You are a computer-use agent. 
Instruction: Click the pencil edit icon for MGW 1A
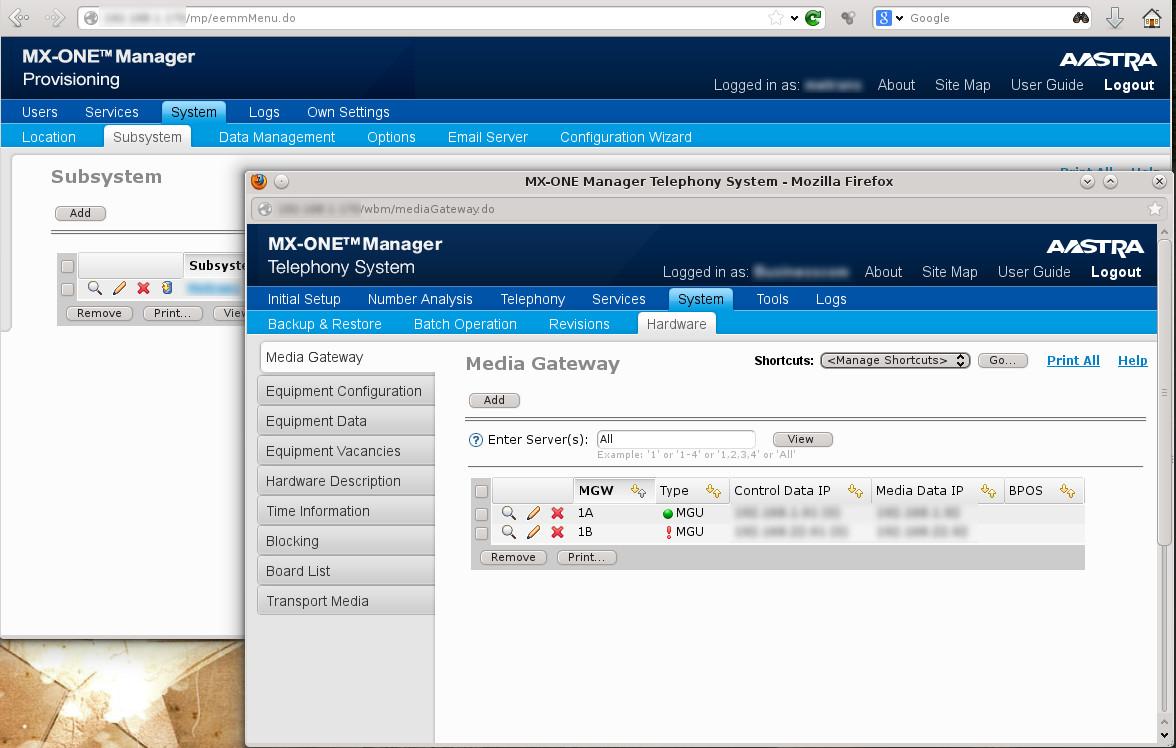click(x=533, y=513)
